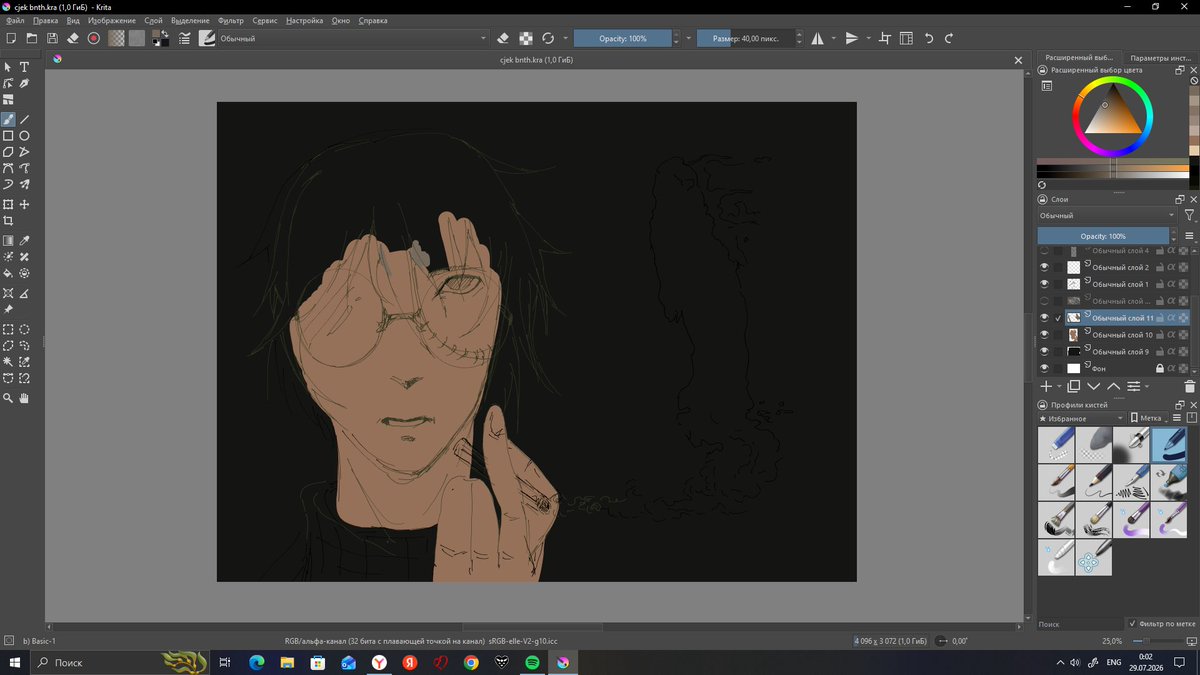Select the Move tool
Viewport: 1200px width, 675px height.
[25, 204]
